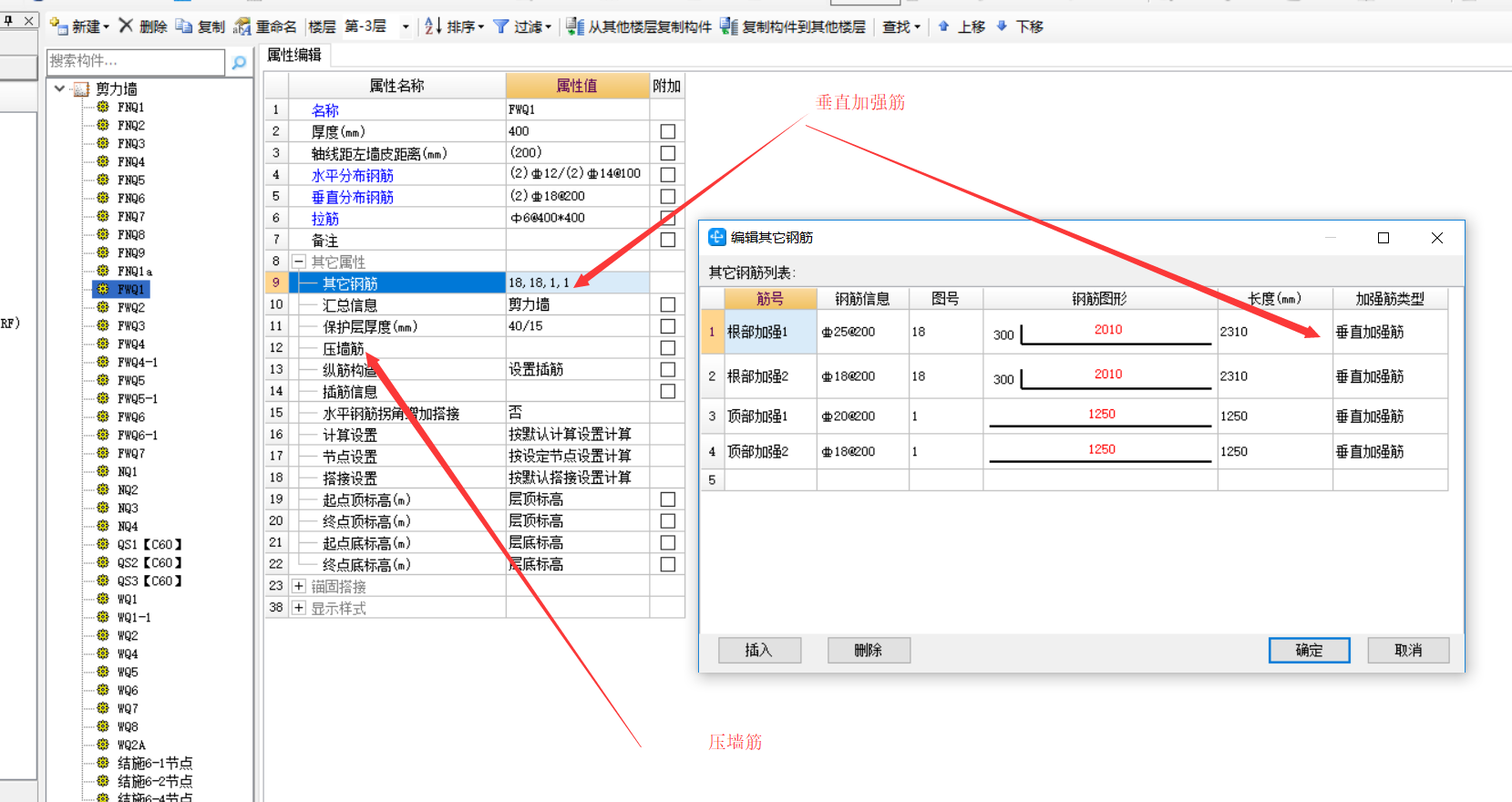This screenshot has height=802, width=1512.
Task: Select the 根部加强1 cell in dialog
Action: pos(770,332)
